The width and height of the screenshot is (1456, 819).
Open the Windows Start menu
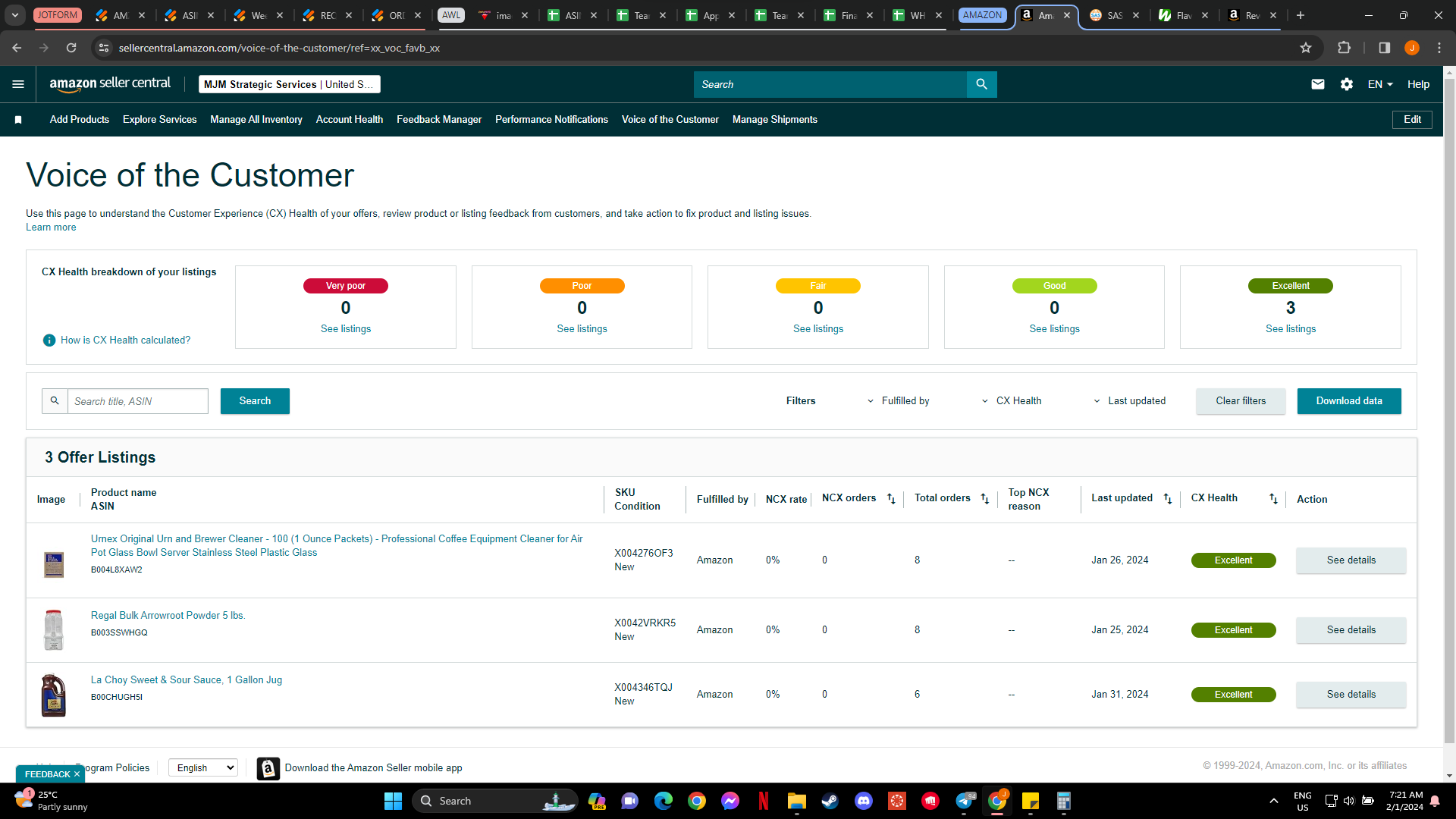click(x=393, y=801)
